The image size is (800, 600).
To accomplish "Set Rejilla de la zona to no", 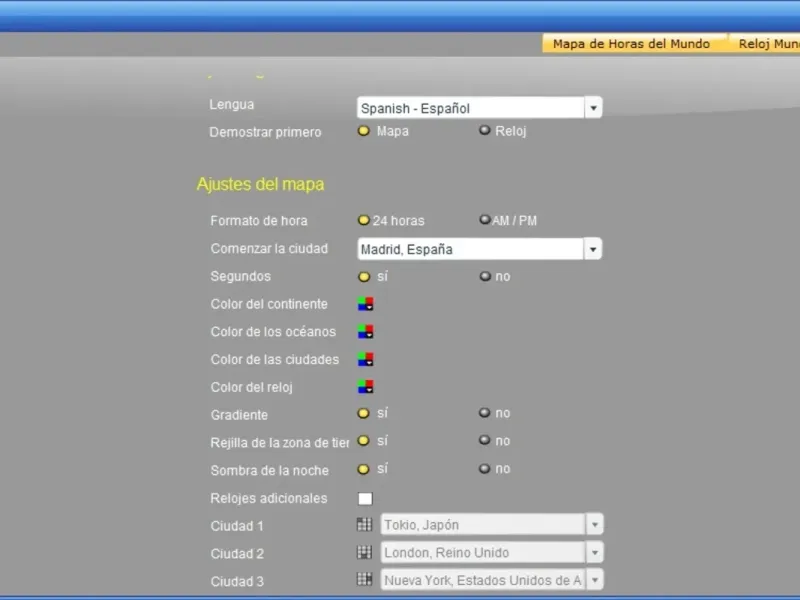I will [484, 440].
